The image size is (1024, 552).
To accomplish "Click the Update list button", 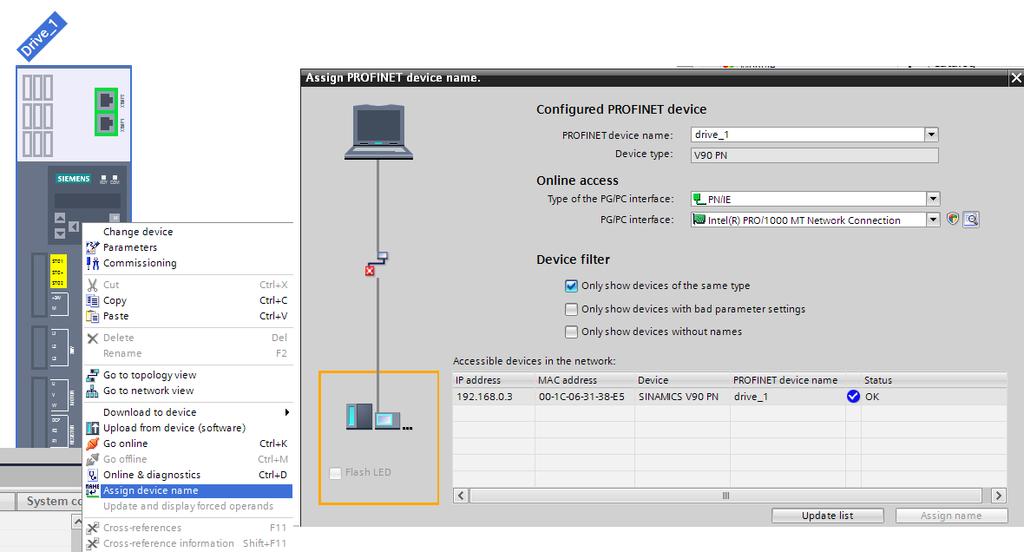I will click(827, 515).
